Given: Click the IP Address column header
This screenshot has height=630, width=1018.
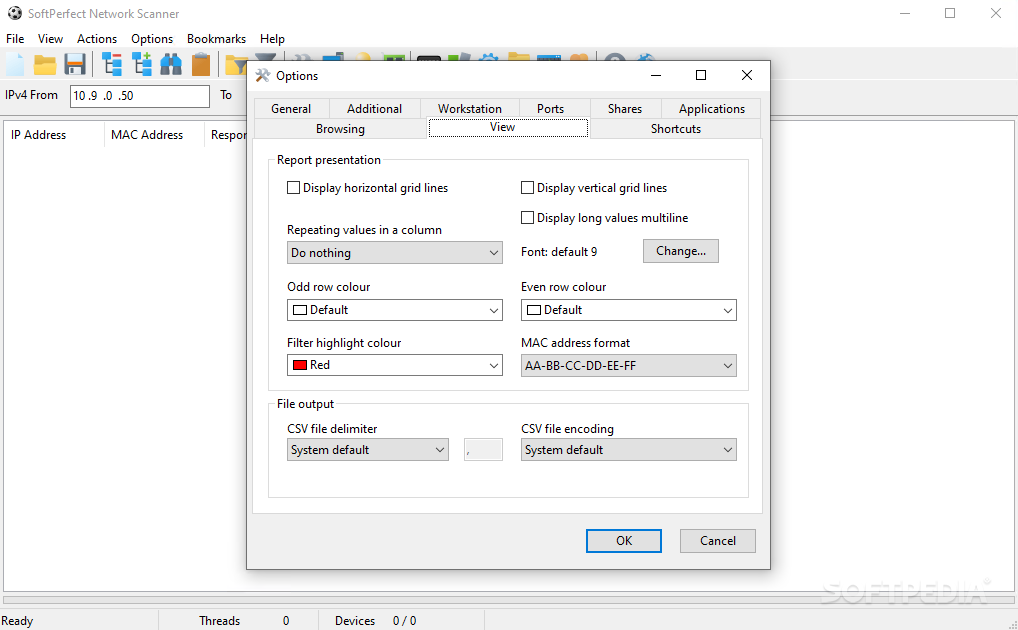Looking at the screenshot, I should tap(53, 134).
